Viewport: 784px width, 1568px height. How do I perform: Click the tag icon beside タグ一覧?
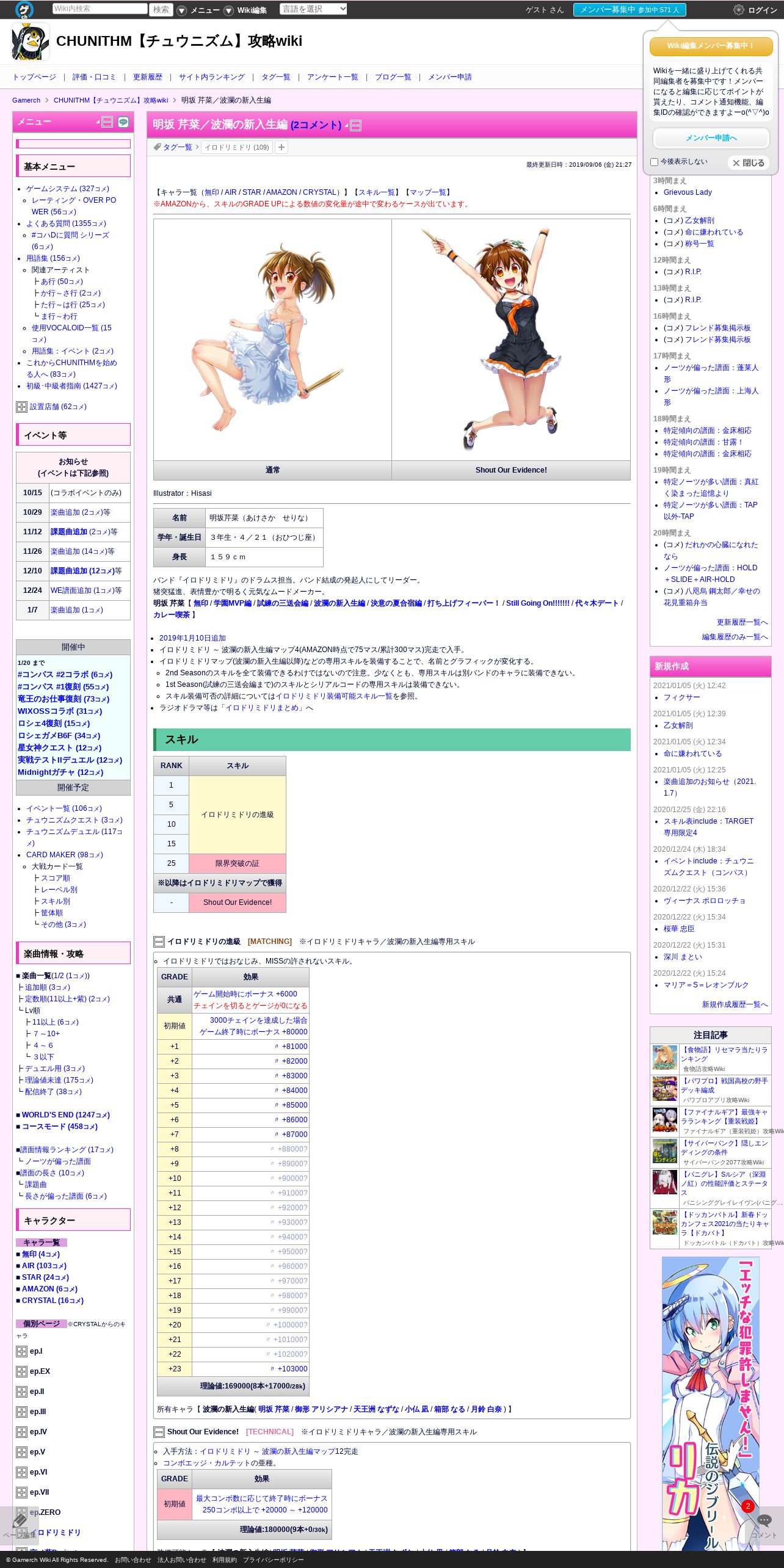[157, 147]
